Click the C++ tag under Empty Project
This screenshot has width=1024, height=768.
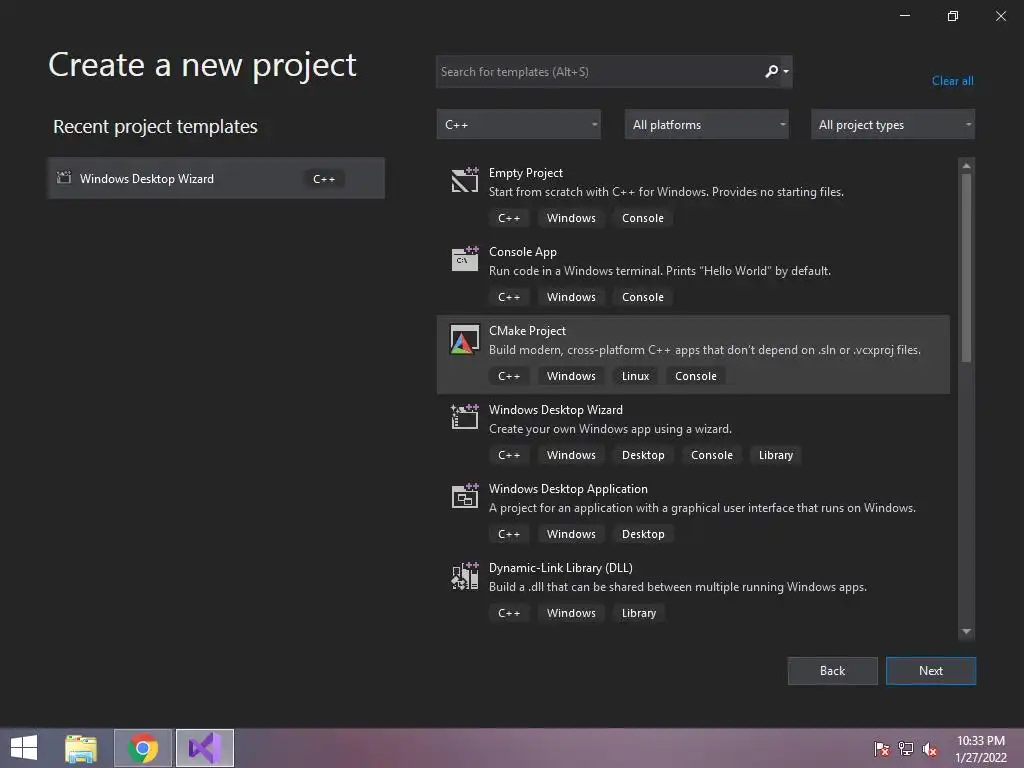[x=509, y=218]
